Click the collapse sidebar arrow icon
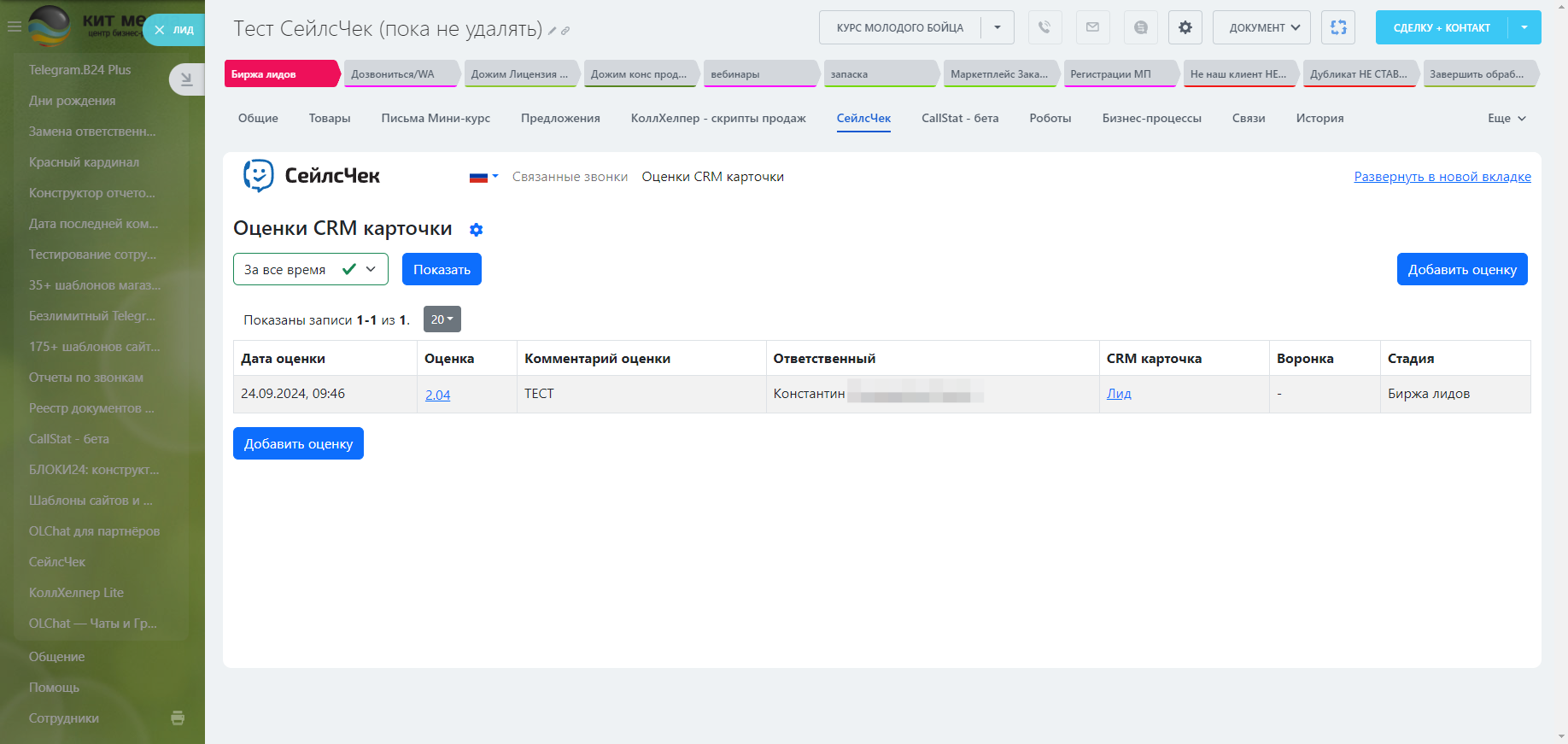This screenshot has height=744, width=1568. (186, 79)
